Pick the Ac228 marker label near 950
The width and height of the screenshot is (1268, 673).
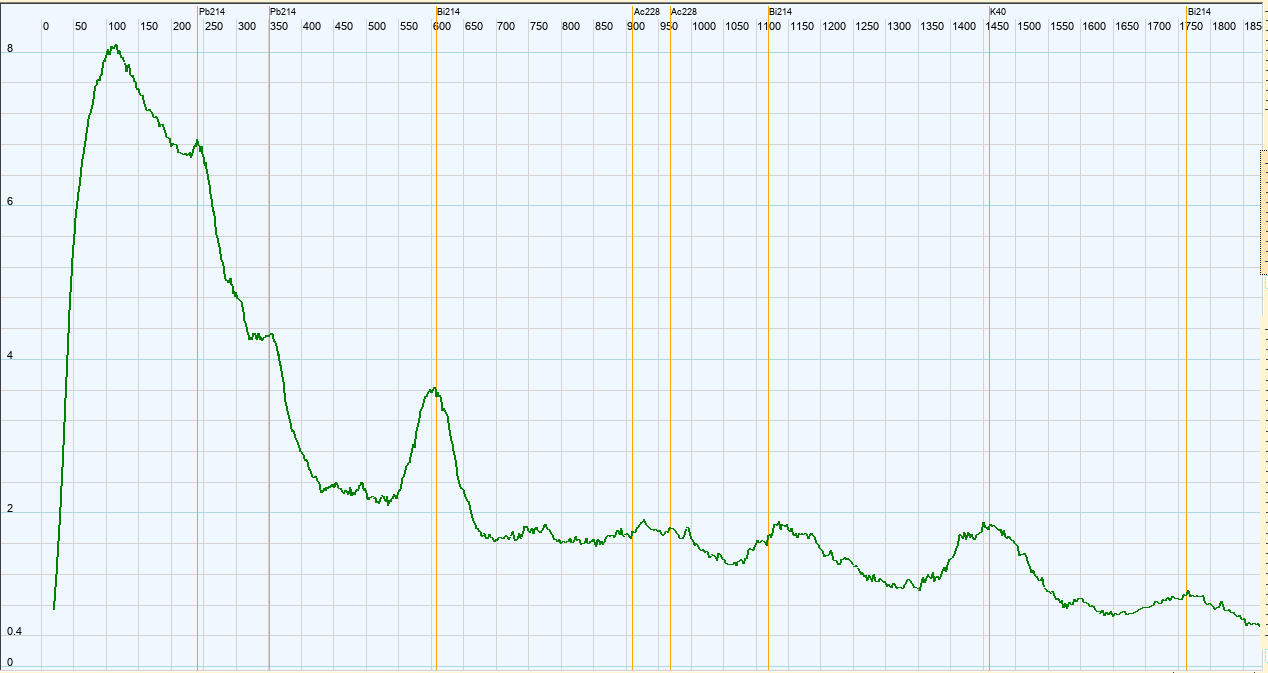click(x=684, y=11)
